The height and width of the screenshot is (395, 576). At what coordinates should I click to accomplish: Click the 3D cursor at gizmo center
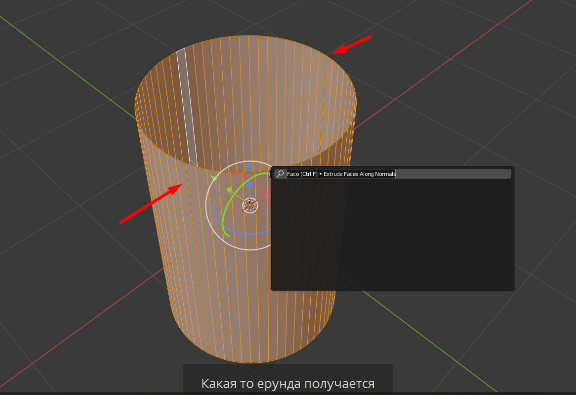250,205
